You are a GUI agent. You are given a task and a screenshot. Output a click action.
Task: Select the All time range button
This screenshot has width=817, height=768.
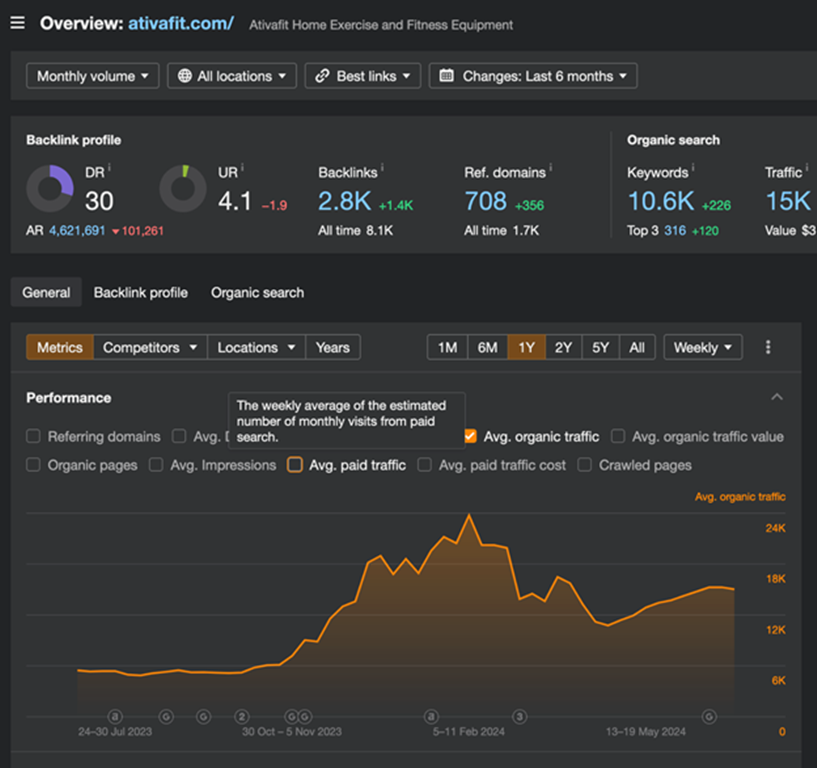tap(637, 347)
